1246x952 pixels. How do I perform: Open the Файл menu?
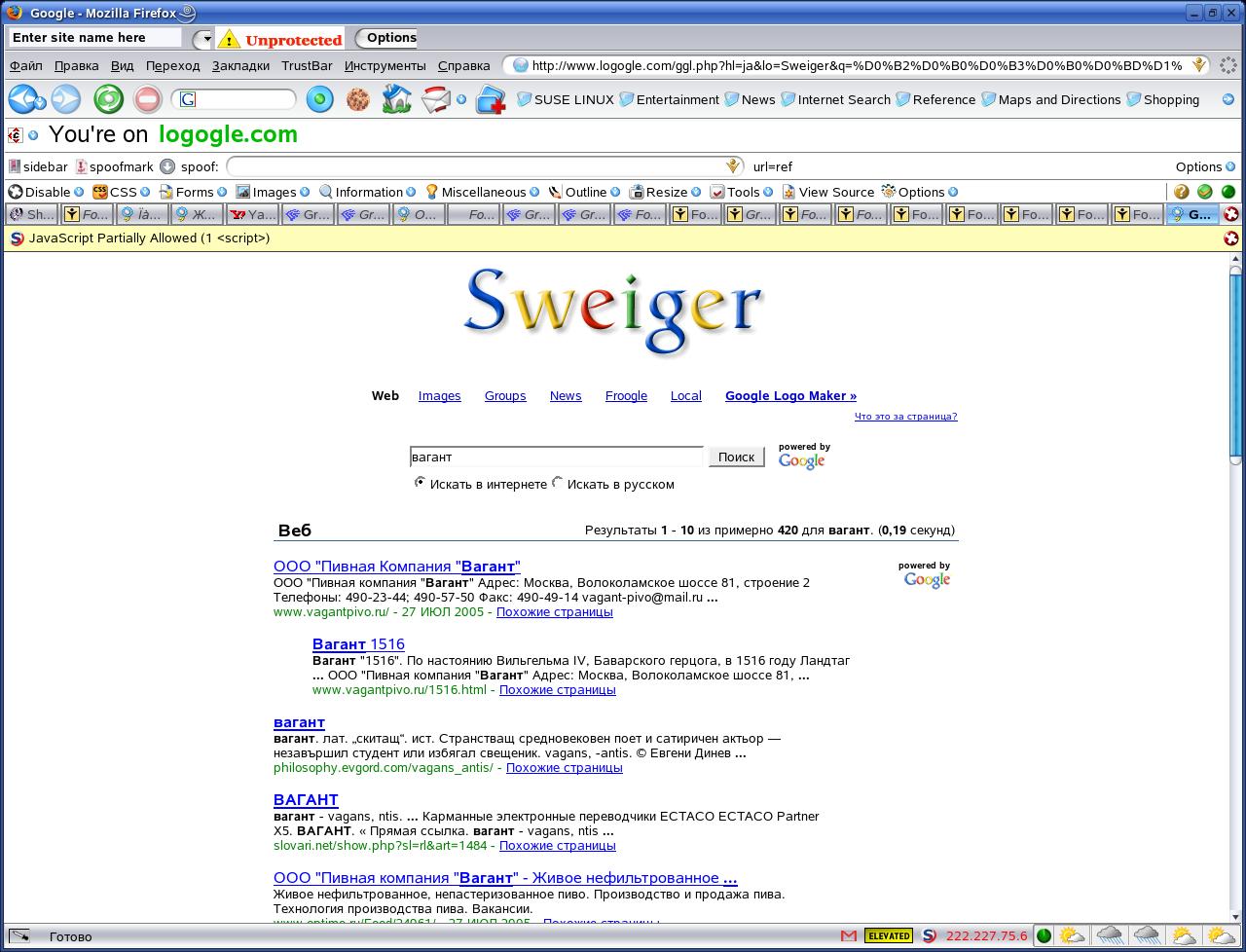[x=26, y=65]
